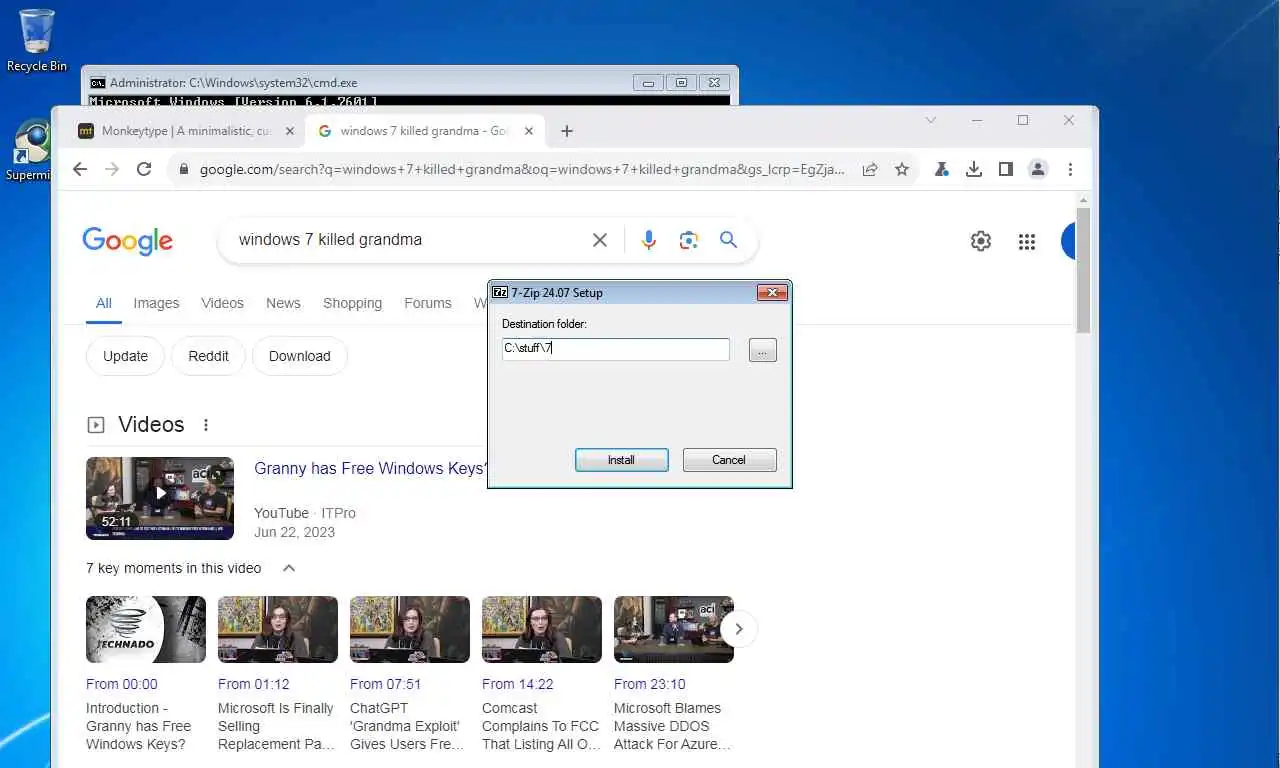Play the 52:11 ITPro video thumbnail
Image resolution: width=1280 pixels, height=768 pixels.
click(160, 498)
